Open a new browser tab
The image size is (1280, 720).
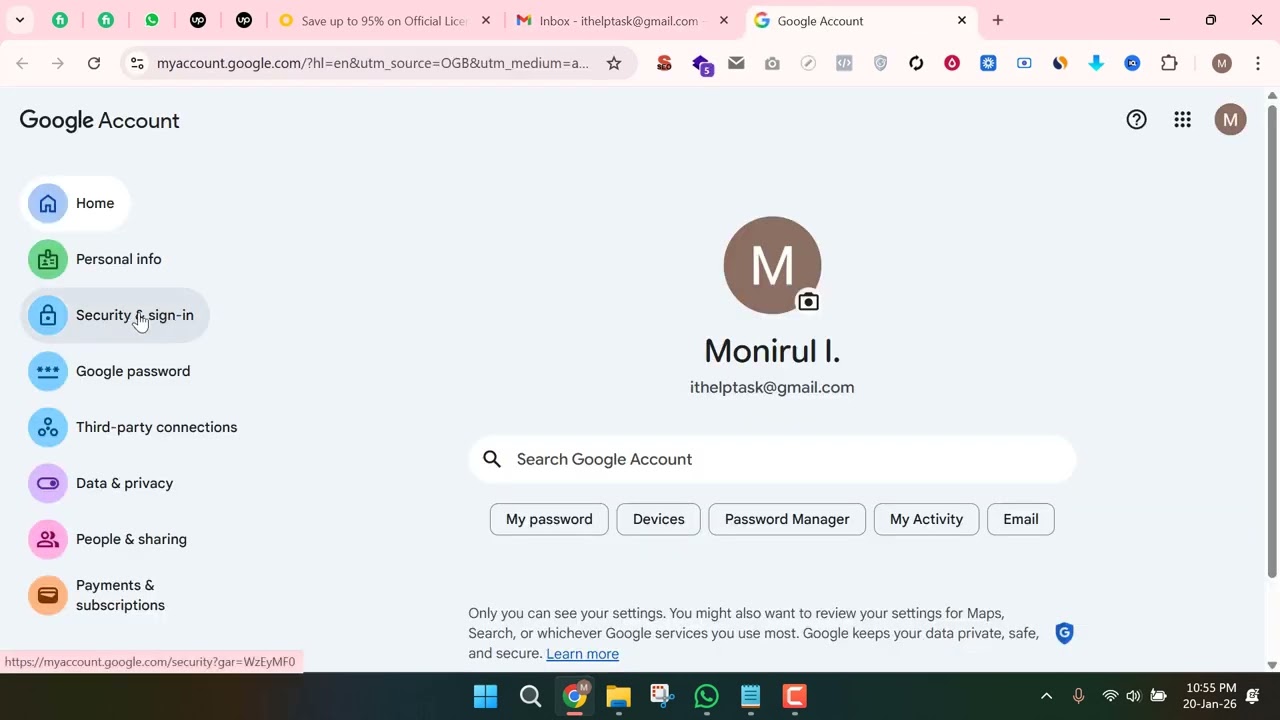997,20
